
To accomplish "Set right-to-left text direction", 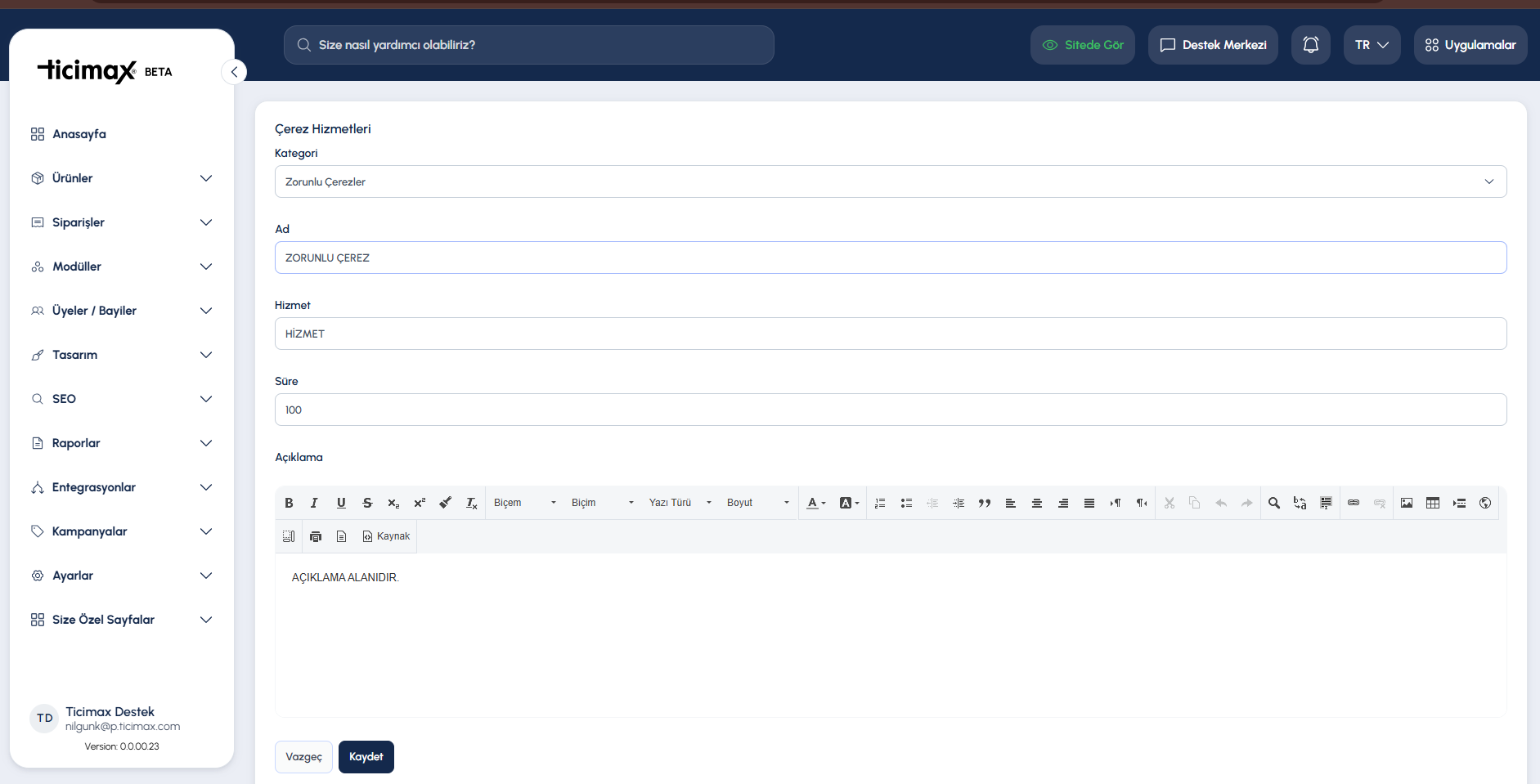I will click(1142, 503).
